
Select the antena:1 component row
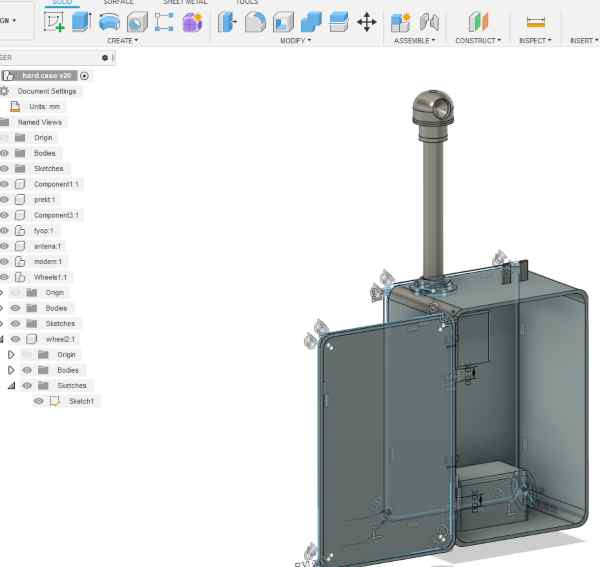click(47, 246)
